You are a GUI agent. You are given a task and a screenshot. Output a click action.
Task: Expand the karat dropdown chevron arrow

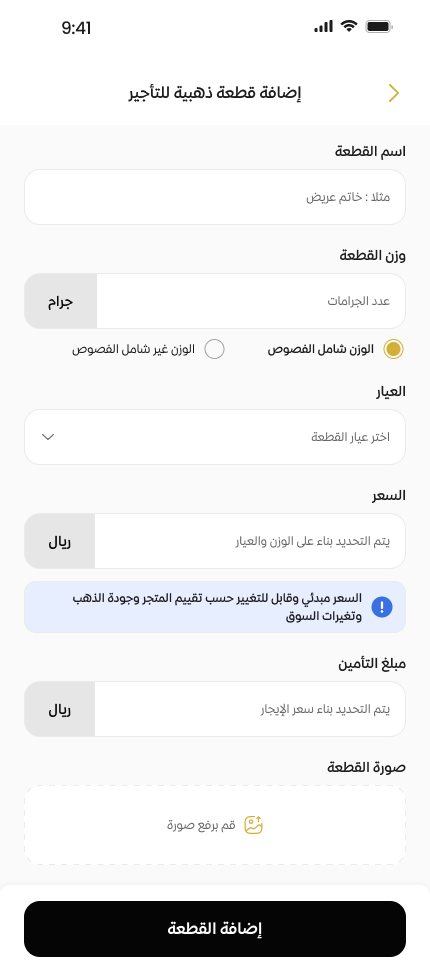coord(48,437)
